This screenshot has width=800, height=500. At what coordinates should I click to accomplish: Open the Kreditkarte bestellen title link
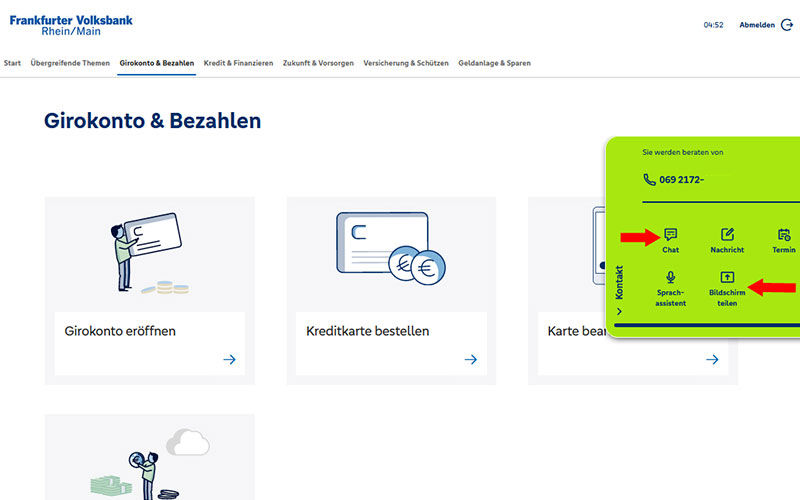pyautogui.click(x=367, y=331)
